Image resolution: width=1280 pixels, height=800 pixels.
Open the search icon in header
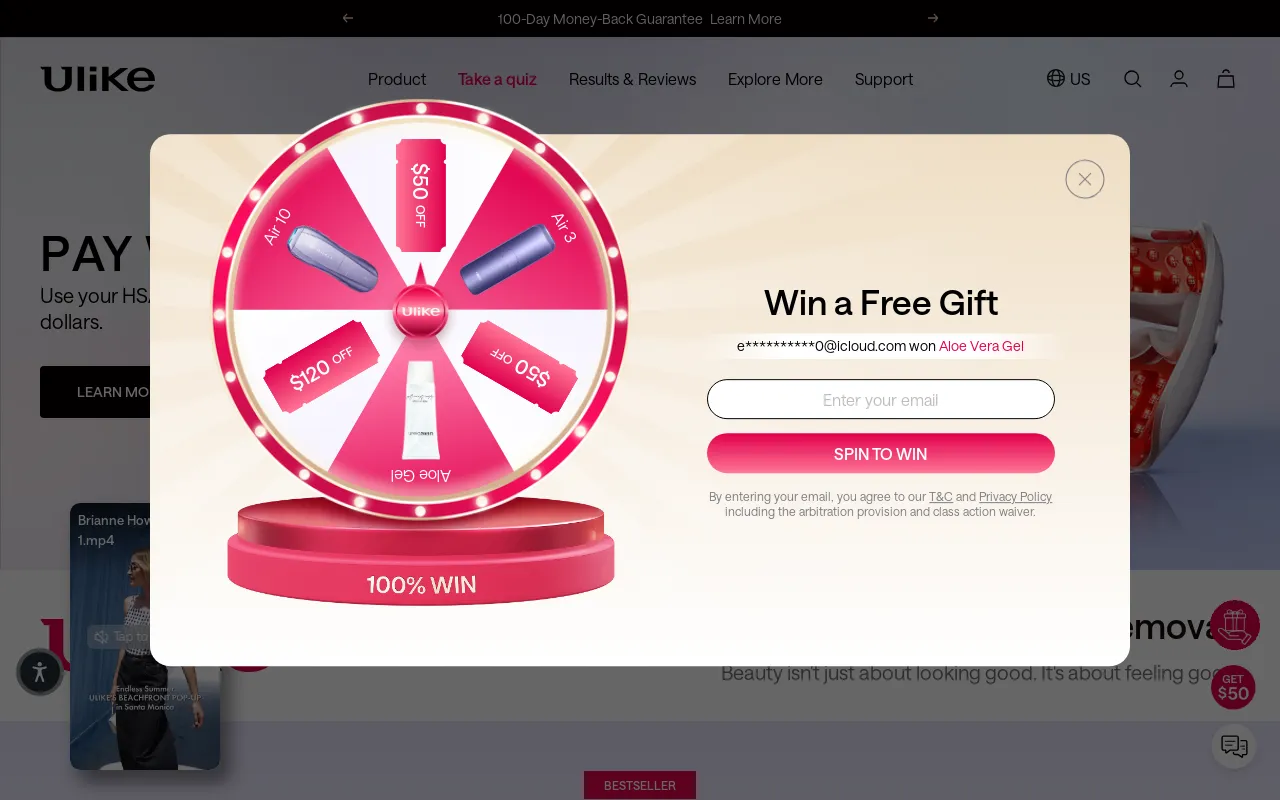point(1132,79)
